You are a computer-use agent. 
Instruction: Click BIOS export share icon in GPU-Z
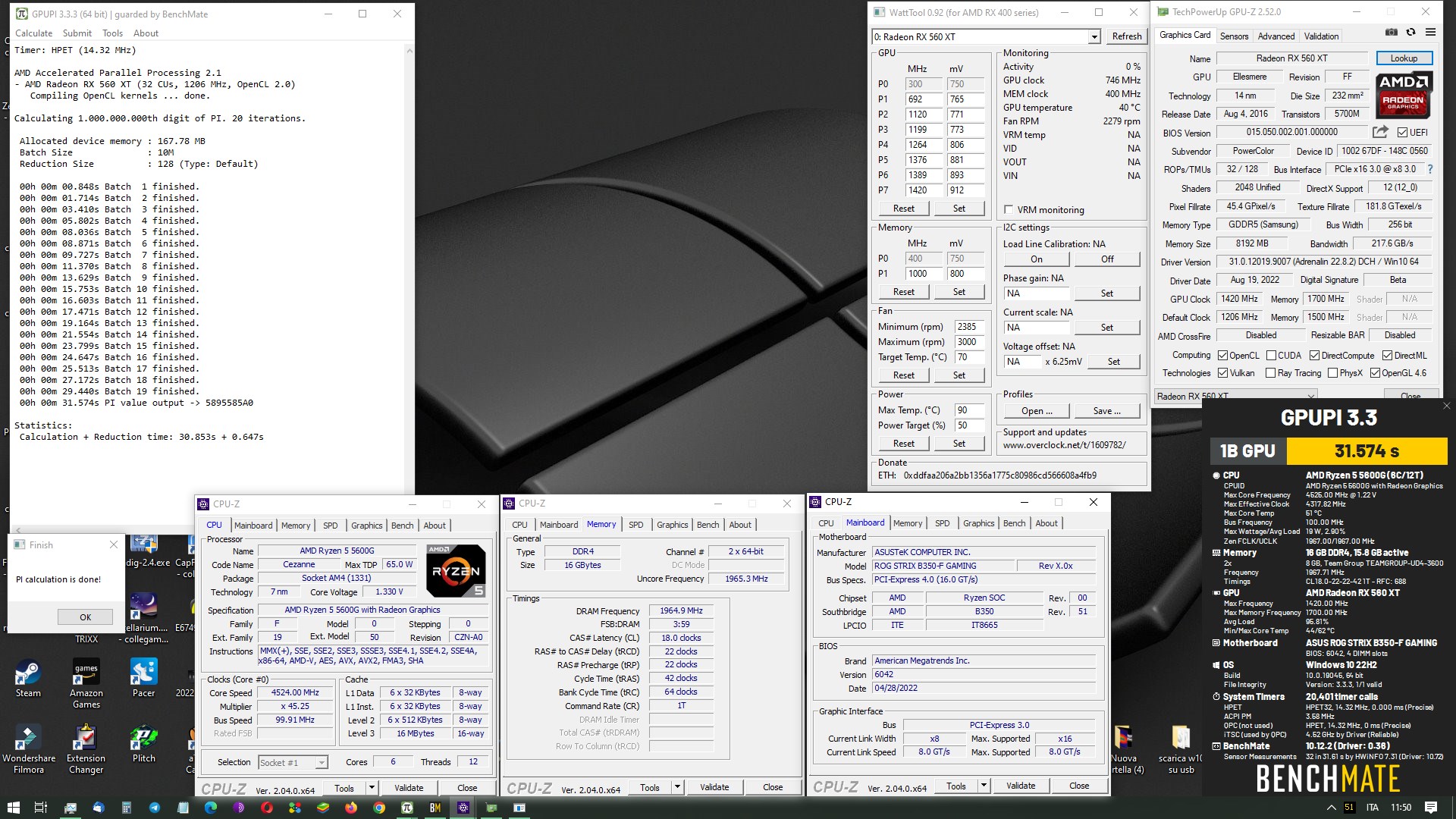tap(1380, 132)
